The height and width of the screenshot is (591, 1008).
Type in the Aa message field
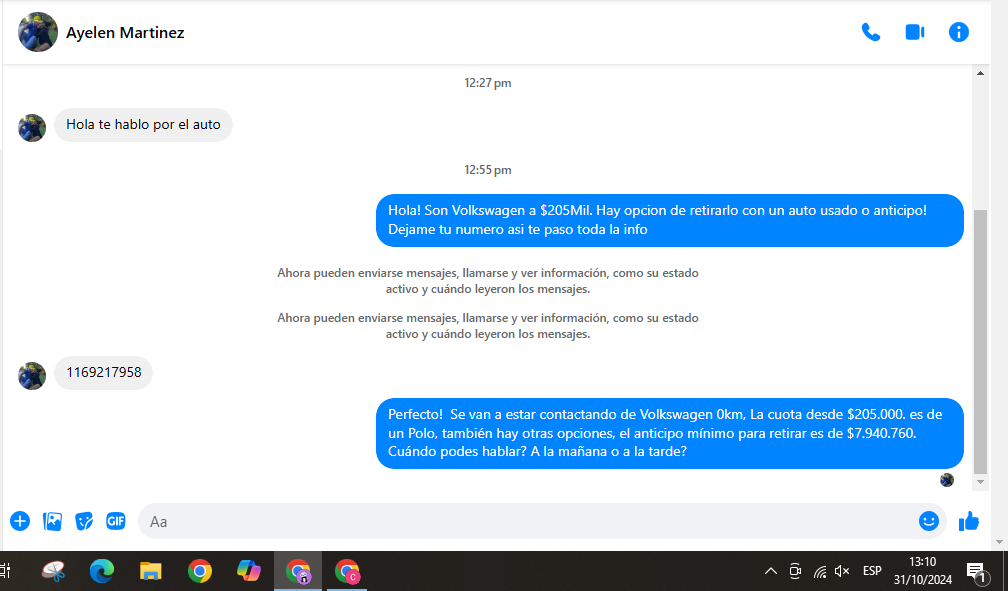point(520,521)
